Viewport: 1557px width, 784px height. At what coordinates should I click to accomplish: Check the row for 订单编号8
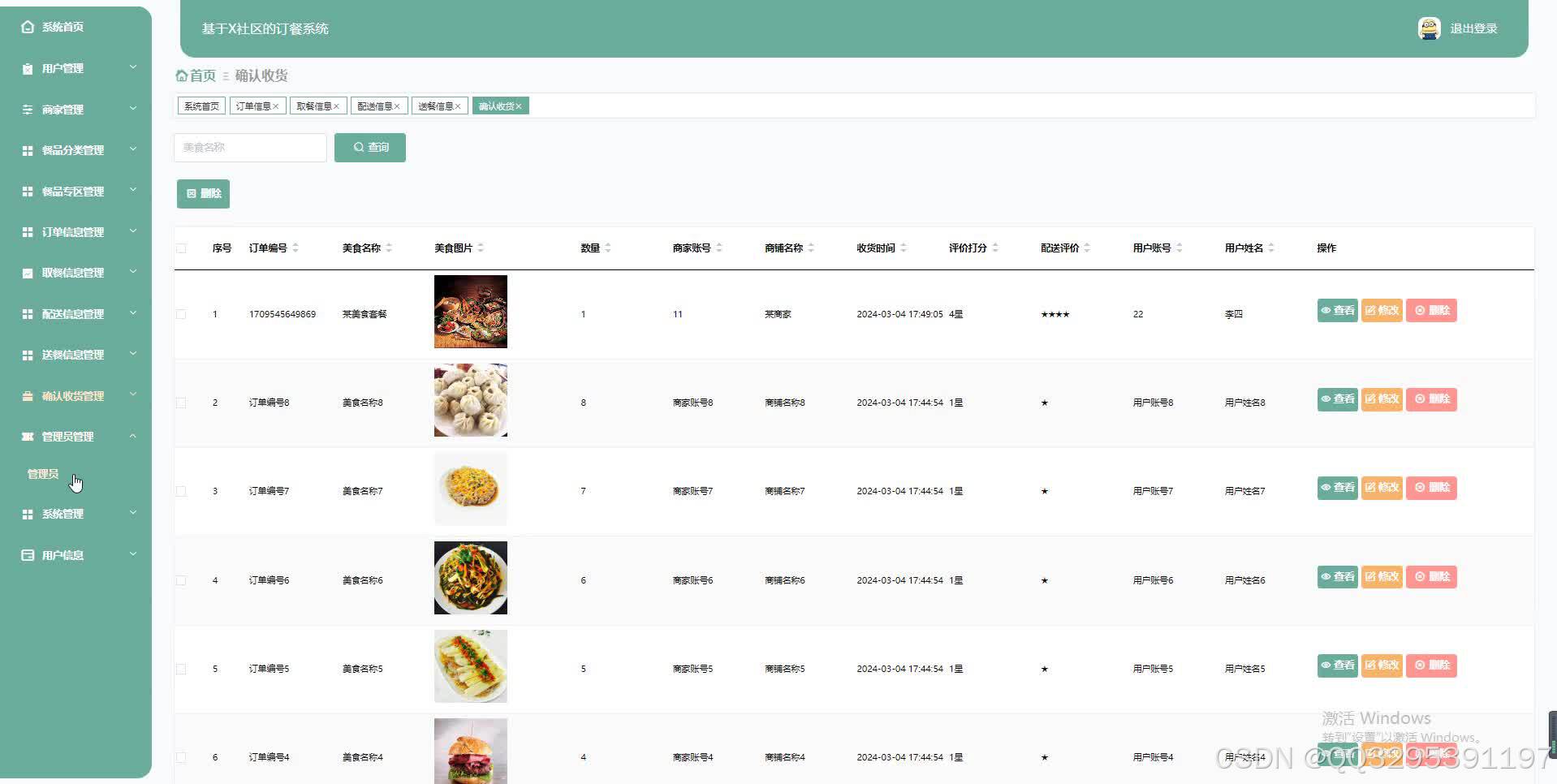point(181,403)
